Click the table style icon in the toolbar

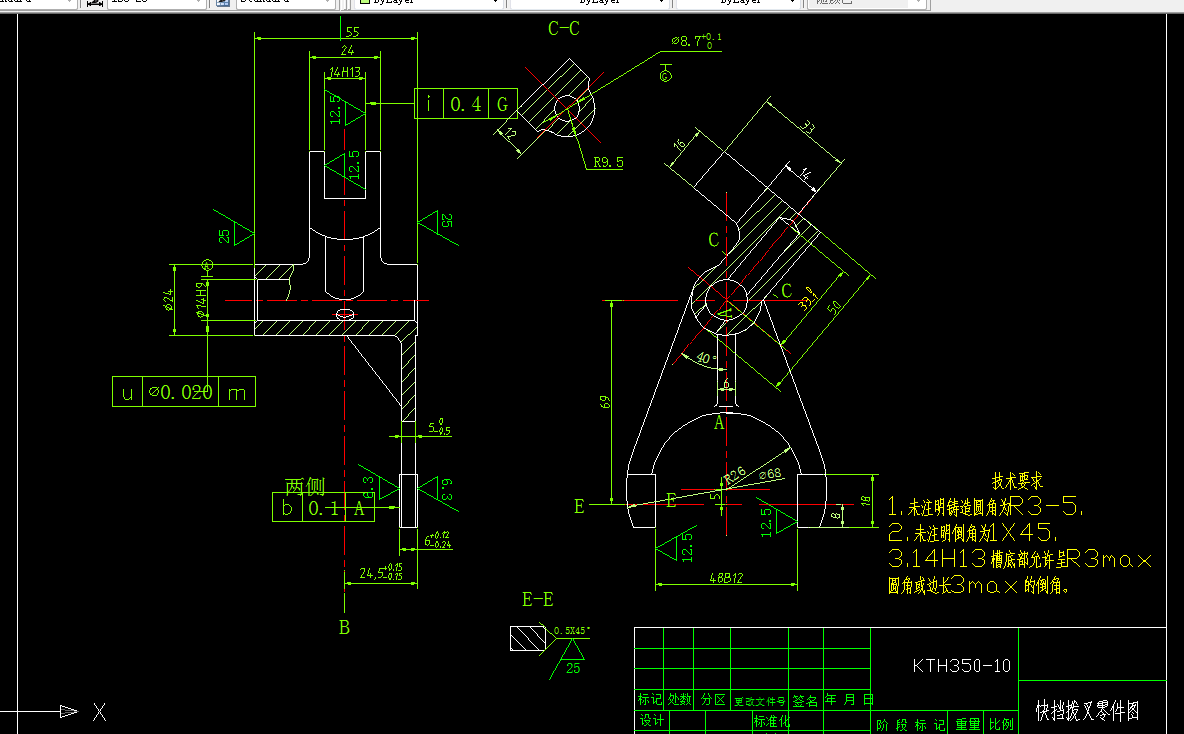[223, 3]
